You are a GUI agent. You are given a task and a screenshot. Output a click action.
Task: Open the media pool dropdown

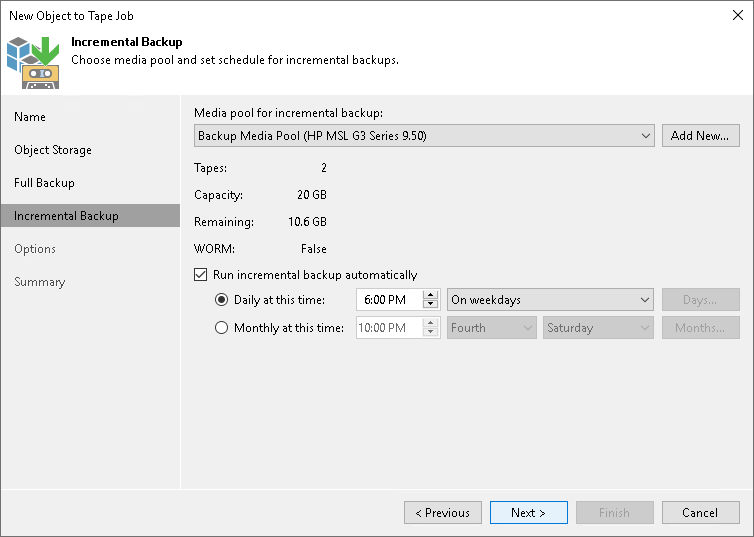pyautogui.click(x=424, y=136)
